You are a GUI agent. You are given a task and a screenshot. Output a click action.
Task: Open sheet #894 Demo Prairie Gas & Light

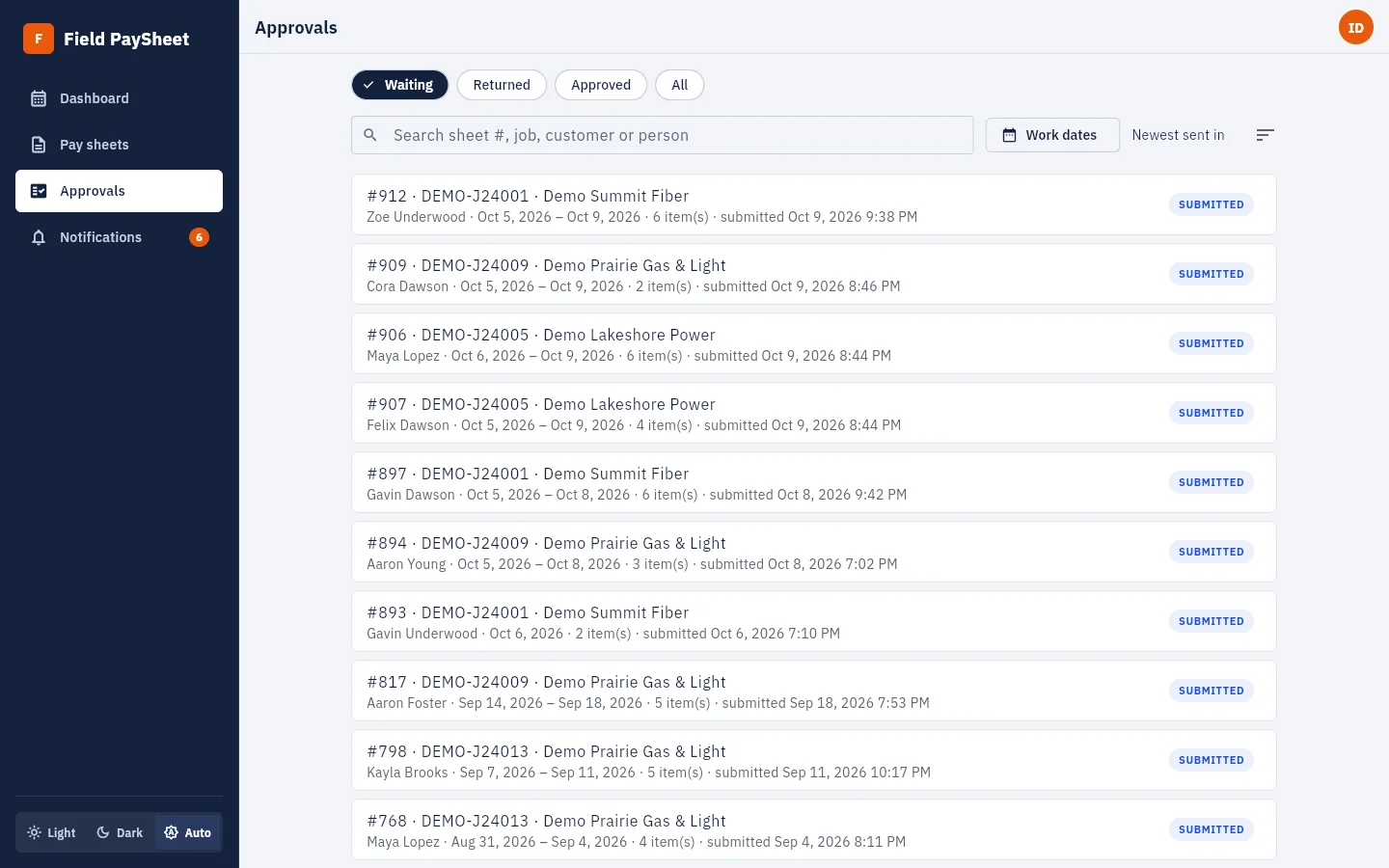[x=814, y=552]
